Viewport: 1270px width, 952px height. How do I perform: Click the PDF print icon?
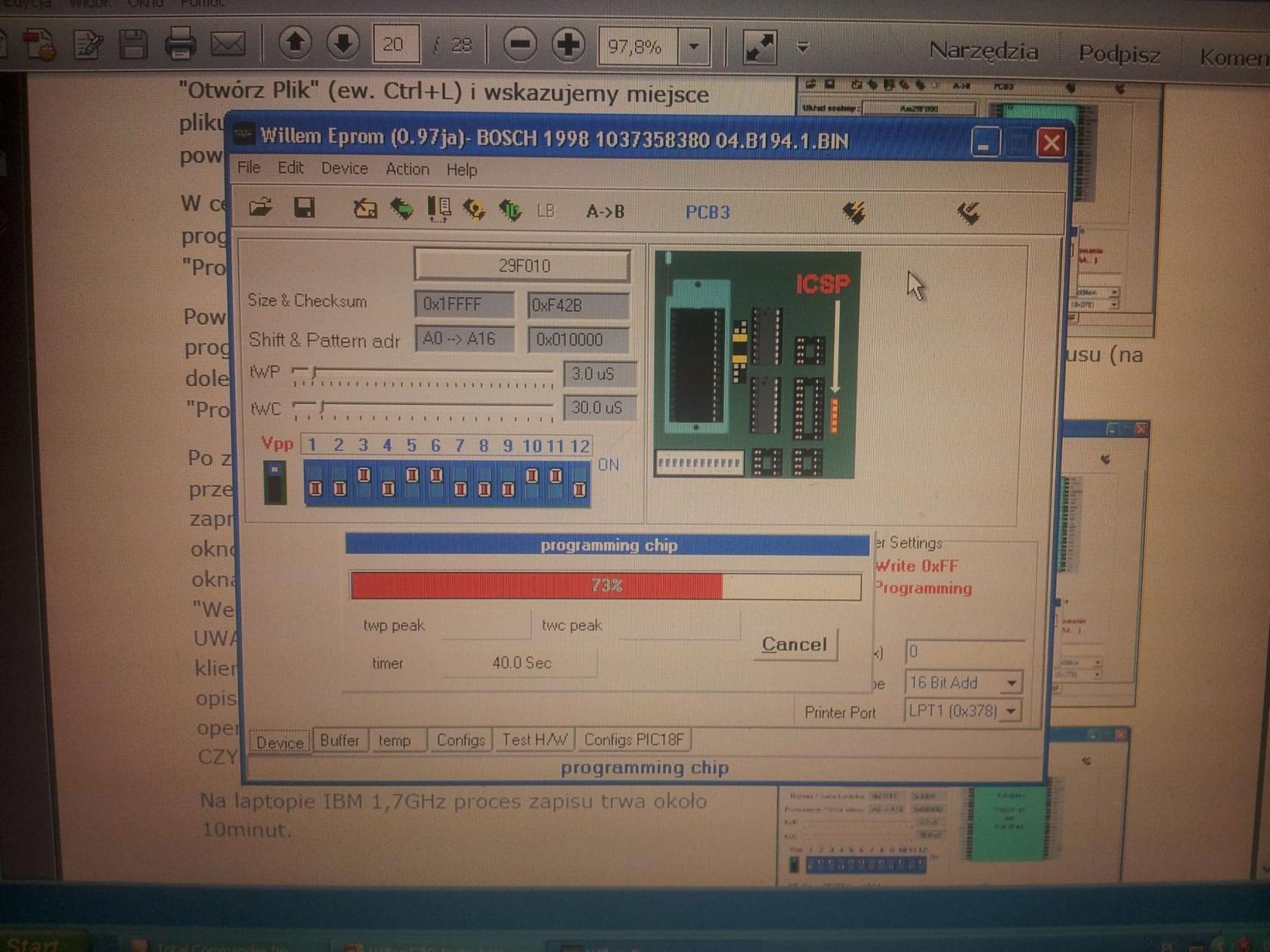180,43
